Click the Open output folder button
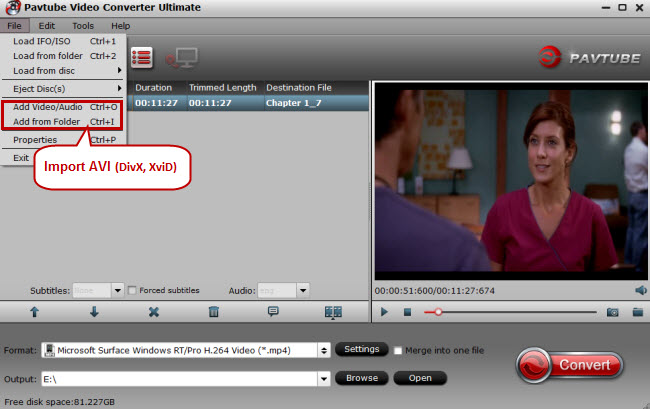650x409 pixels. [420, 378]
